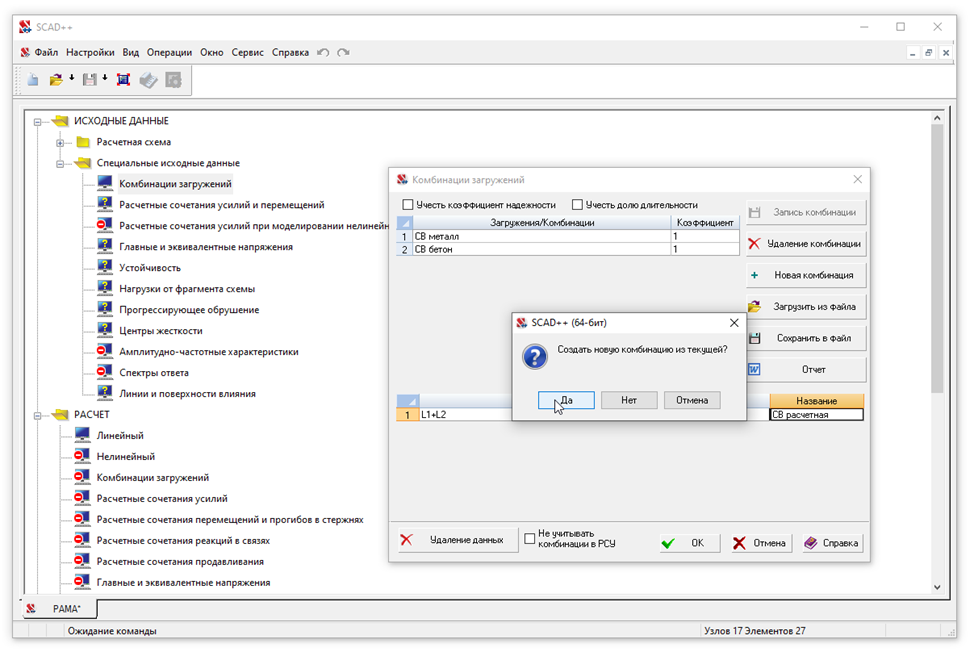Click the tree scrollbar down arrow
This screenshot has height=652, width=974.
(937, 587)
